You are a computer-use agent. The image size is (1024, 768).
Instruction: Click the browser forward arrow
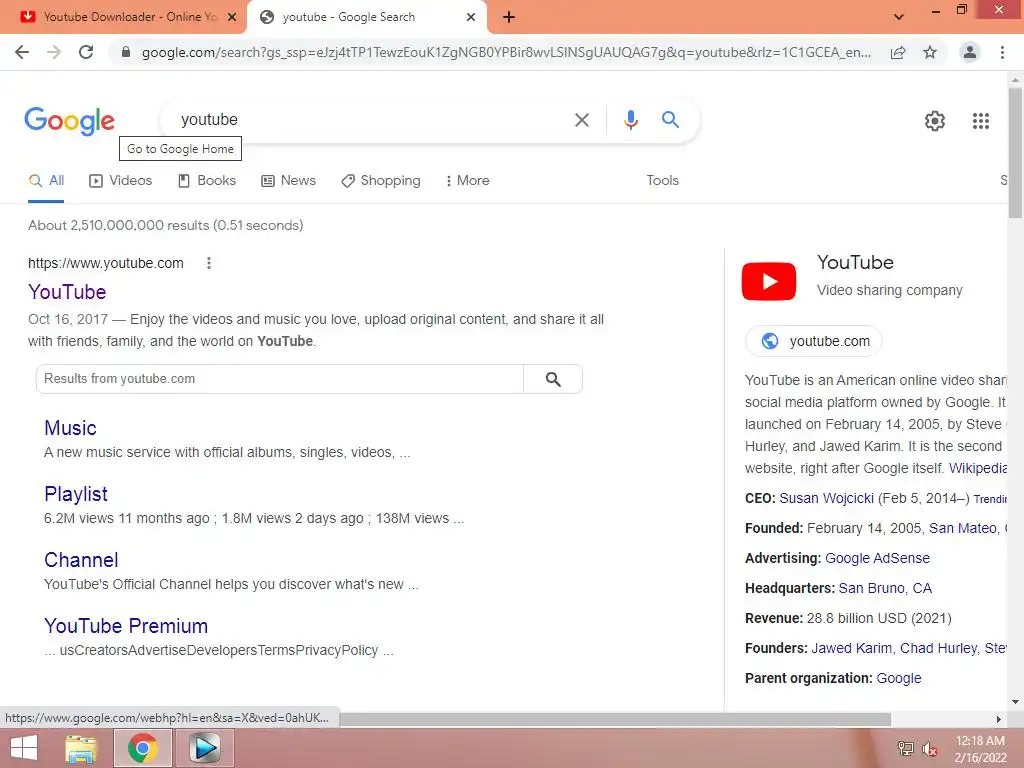tap(54, 52)
